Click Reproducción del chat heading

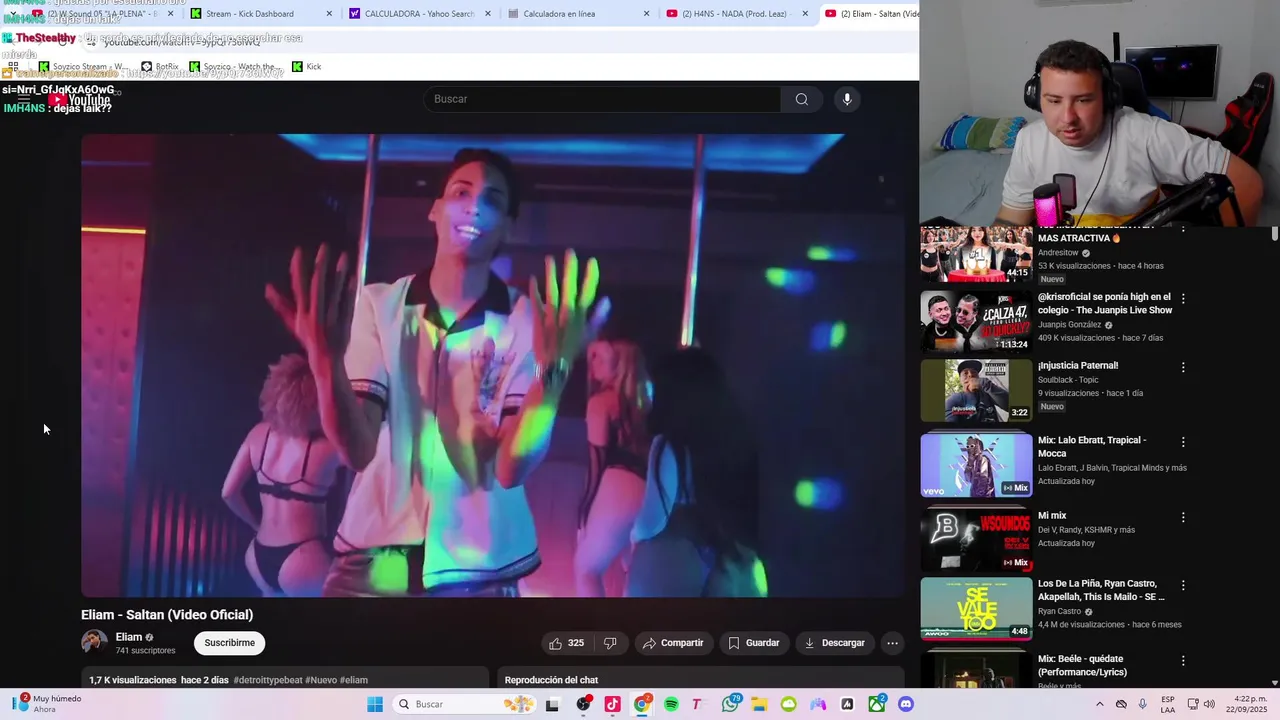point(551,680)
